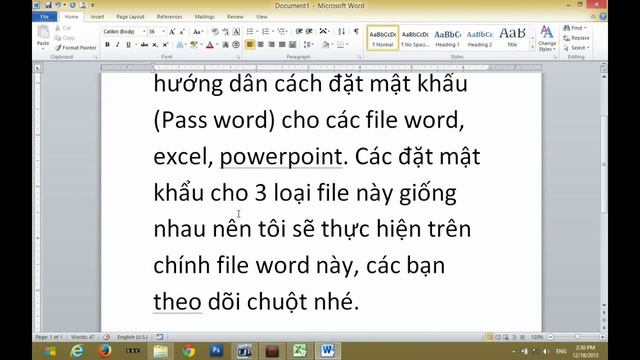Open Photoshop from taskbar
This screenshot has height=360, width=640.
coord(216,351)
